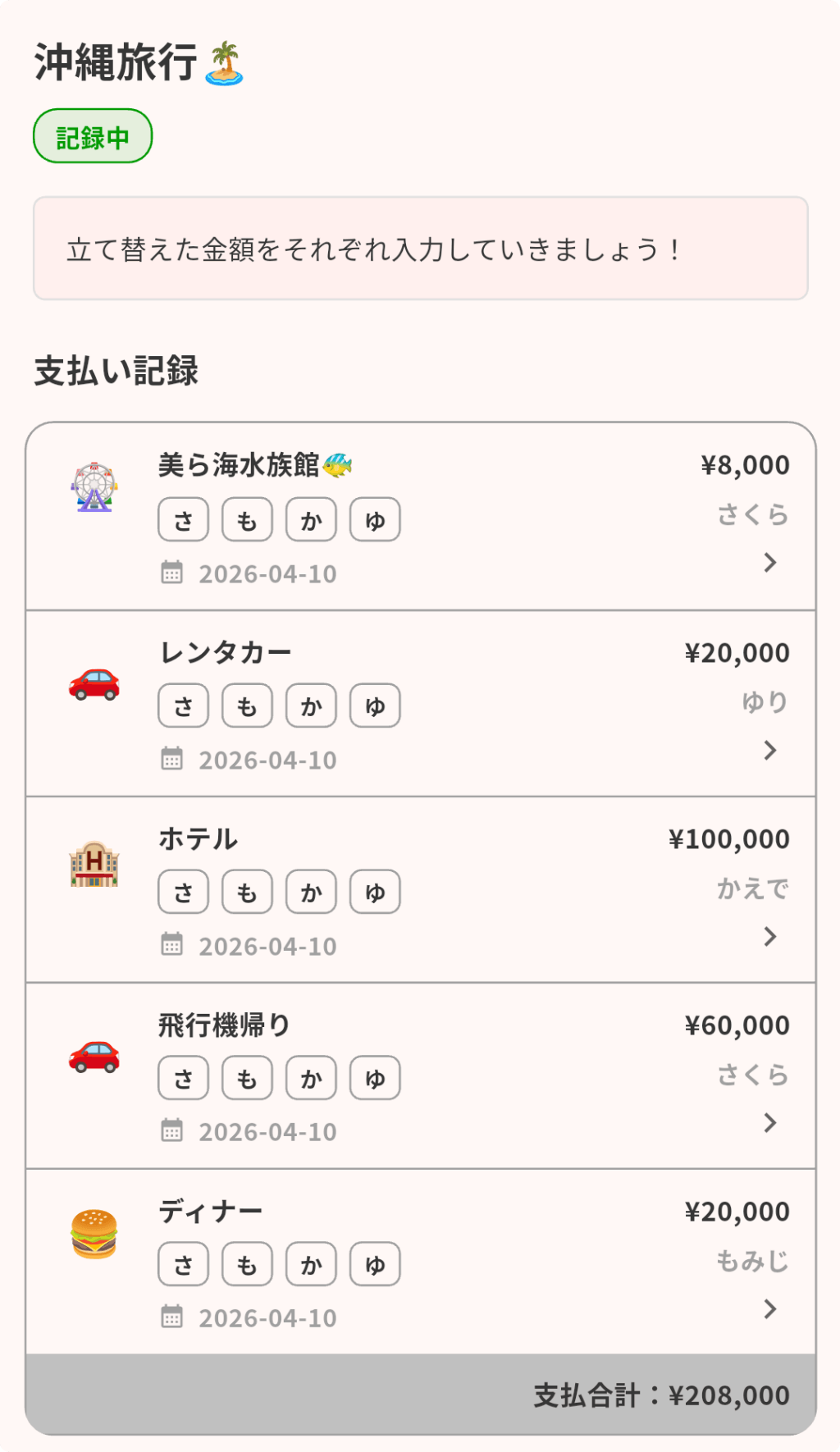Click the ferris wheel icon for 美ら海水族館
This screenshot has width=840, height=1452.
(x=94, y=487)
